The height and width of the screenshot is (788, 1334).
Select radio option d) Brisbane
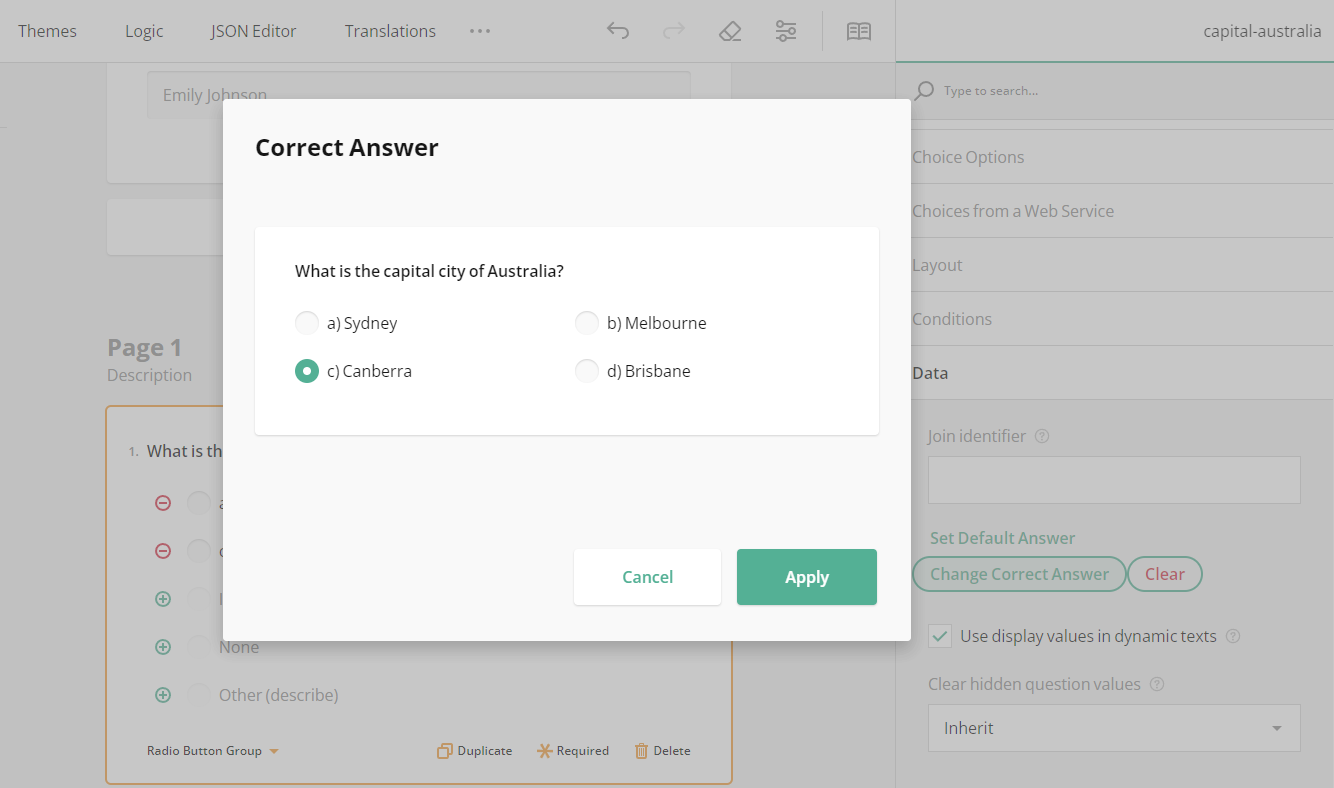coord(587,370)
